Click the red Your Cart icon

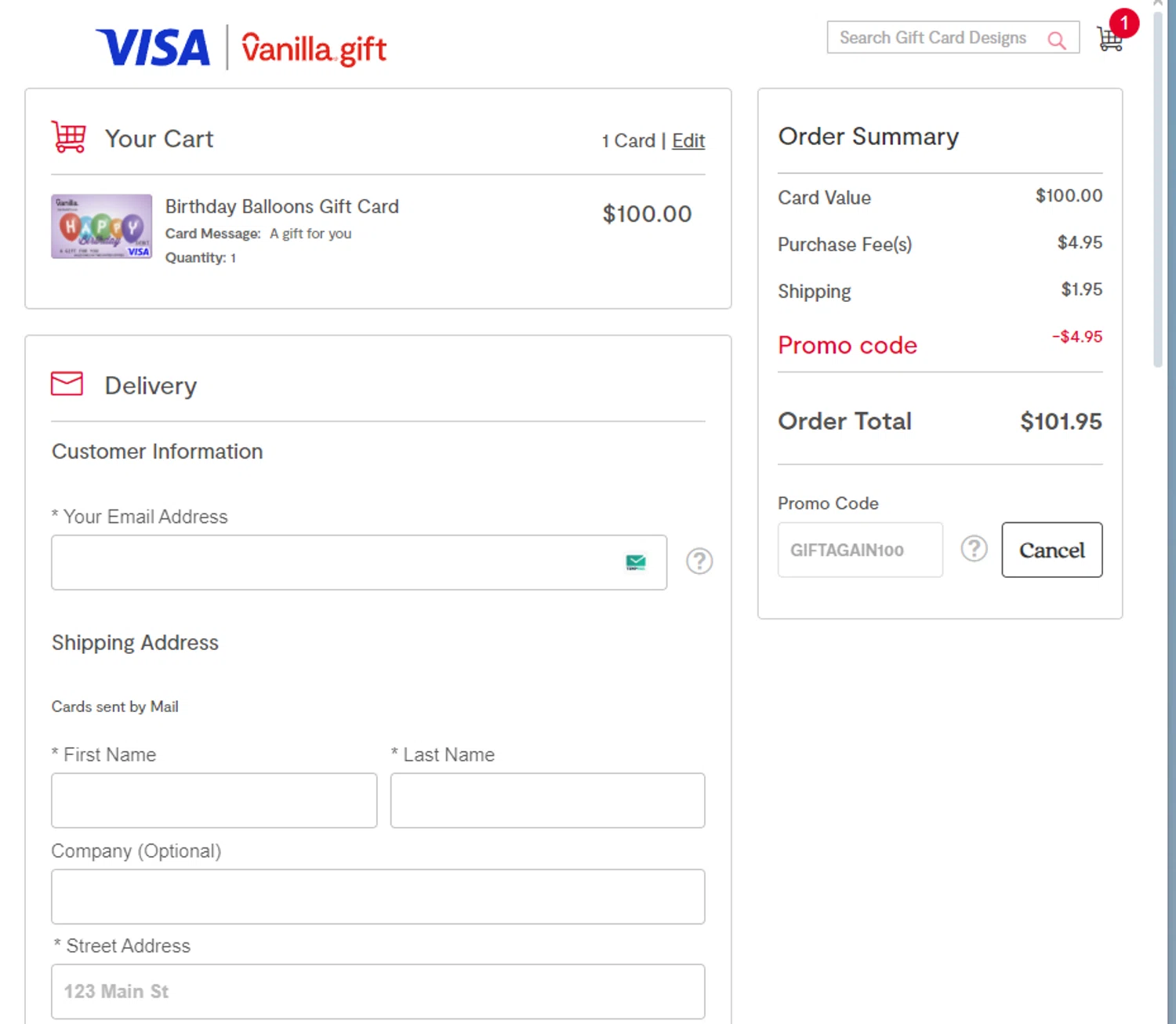69,137
